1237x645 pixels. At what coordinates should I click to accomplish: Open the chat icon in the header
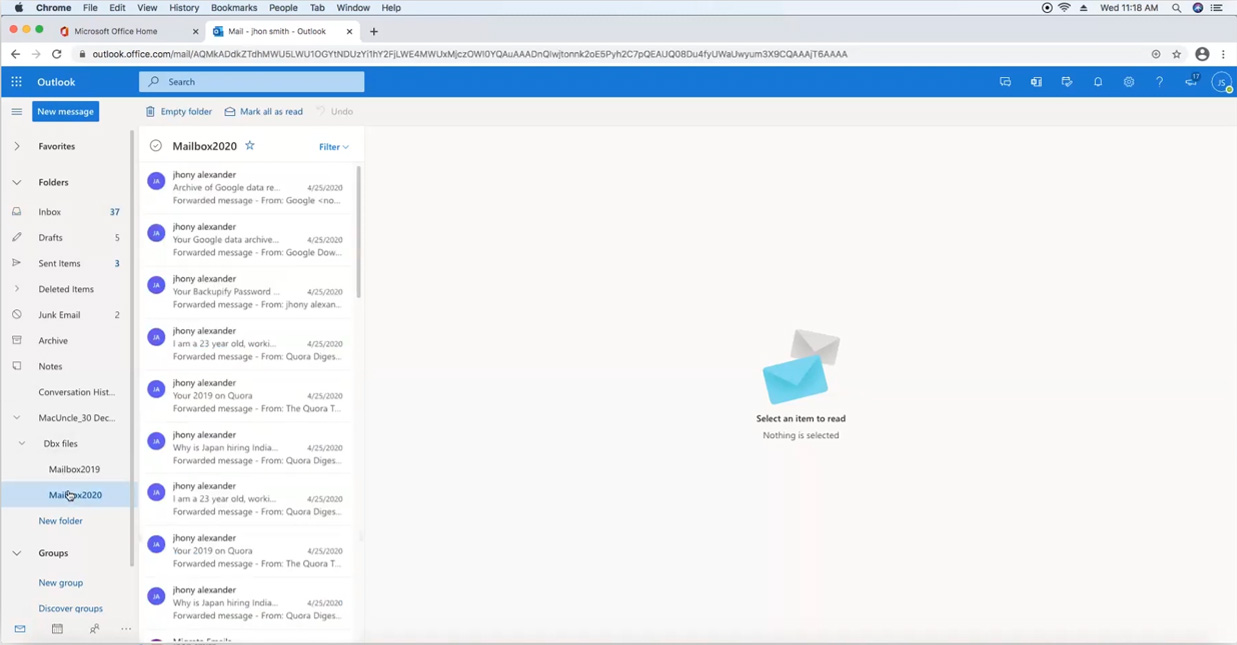coord(1005,82)
